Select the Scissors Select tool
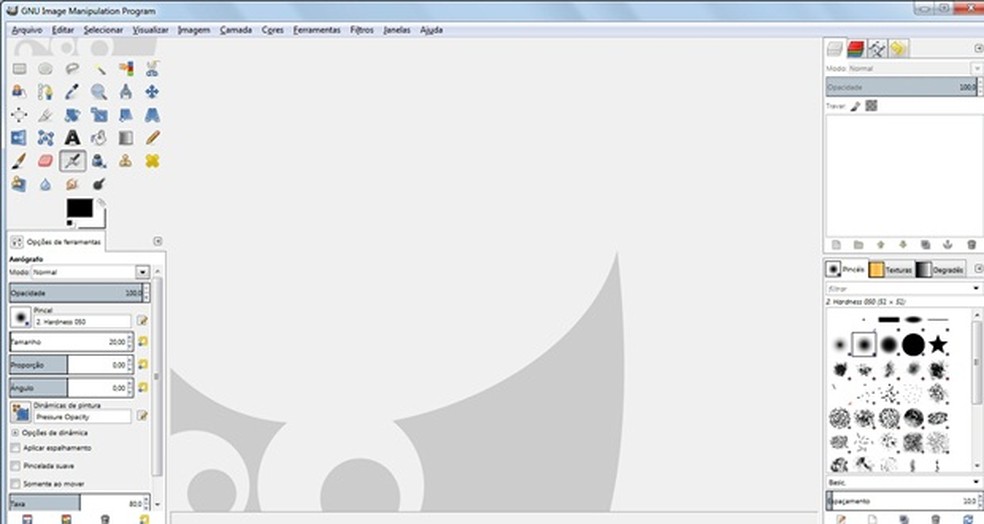 pos(152,69)
